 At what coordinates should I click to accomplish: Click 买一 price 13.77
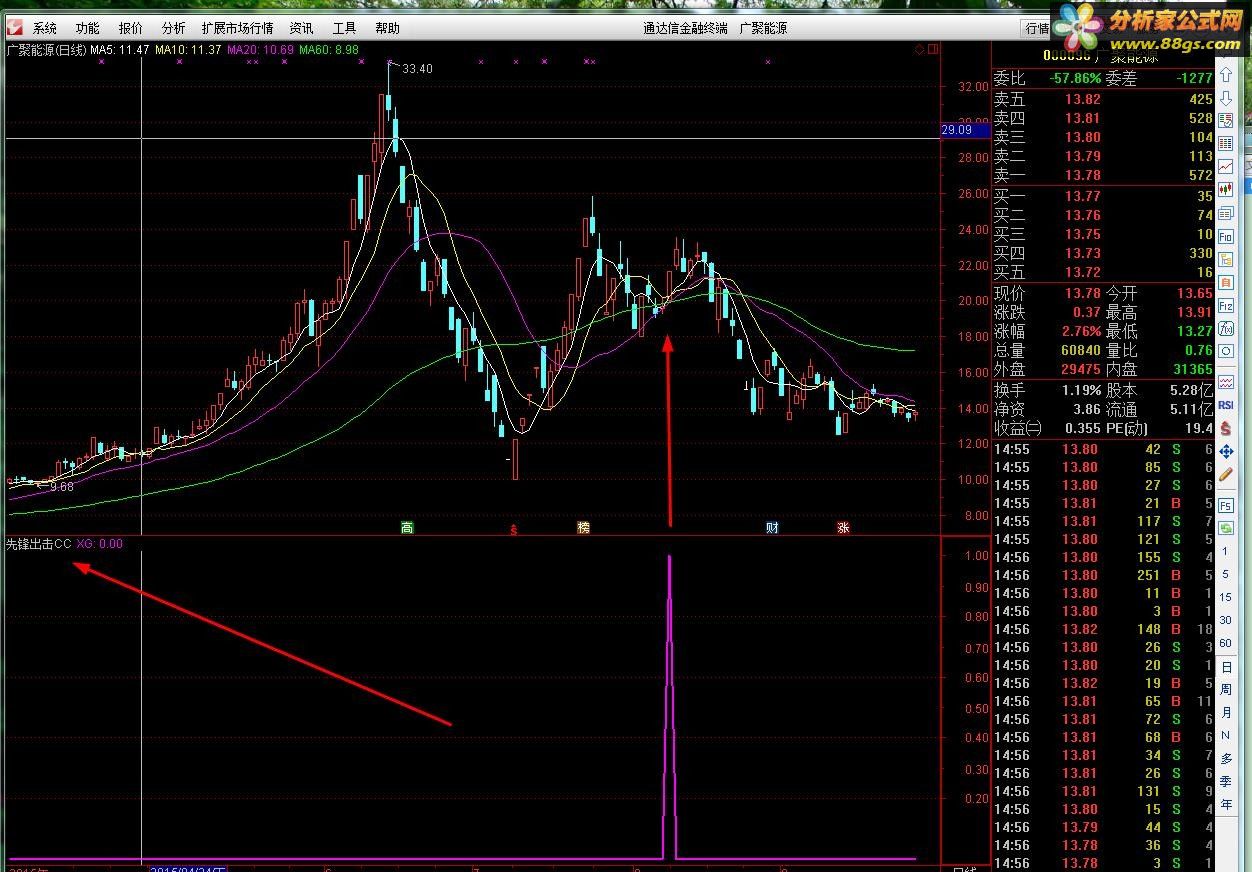[x=1082, y=196]
